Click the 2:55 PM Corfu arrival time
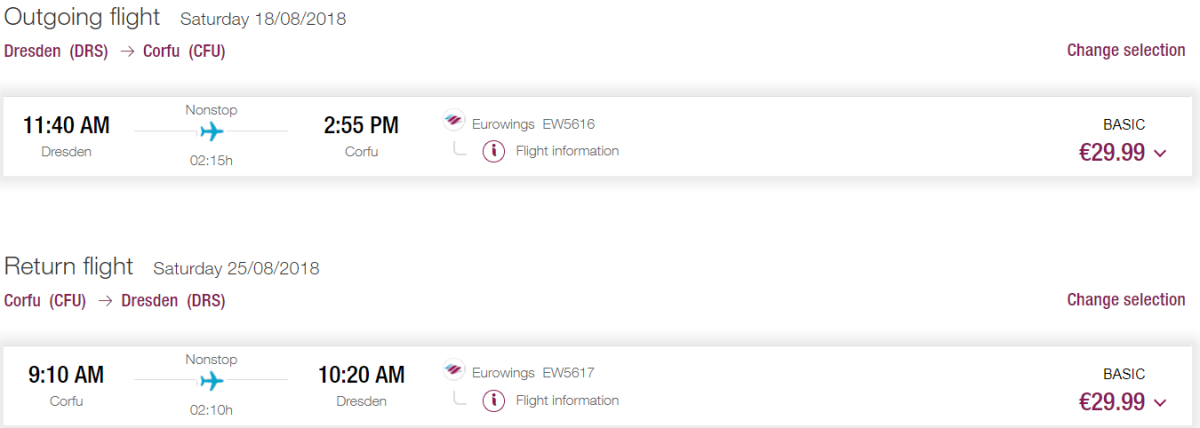 point(361,125)
